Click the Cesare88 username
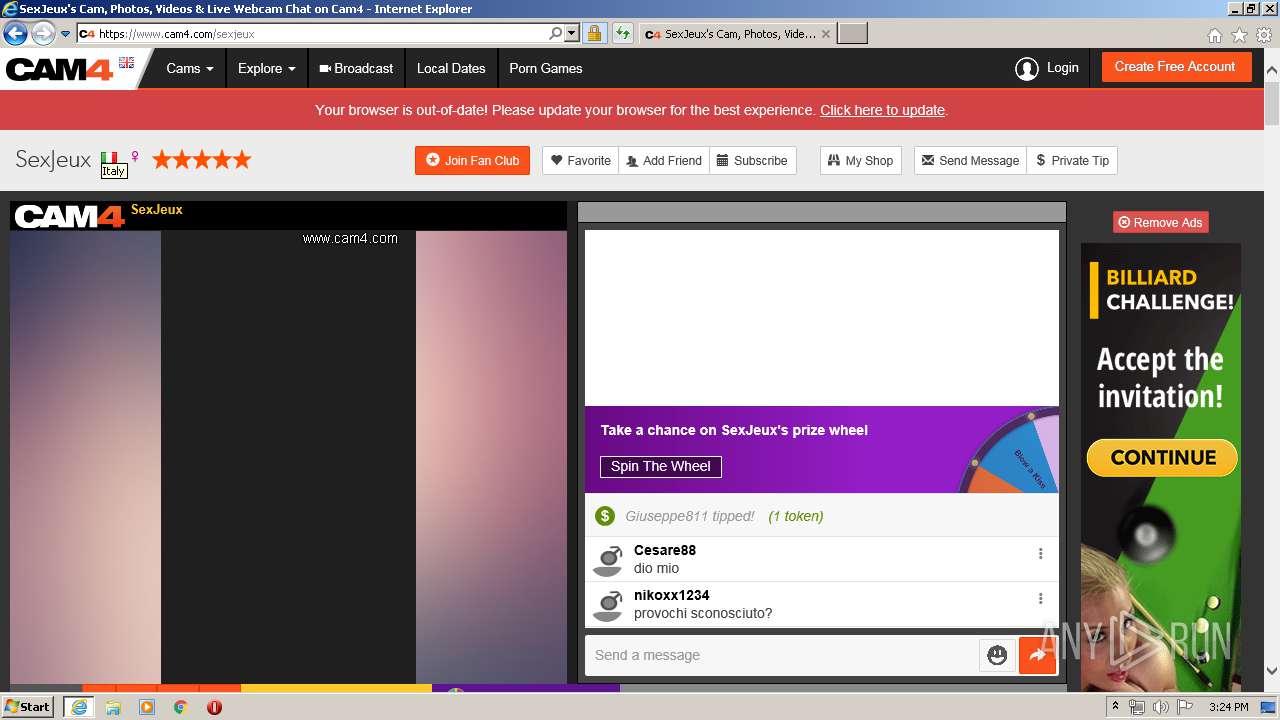Image resolution: width=1280 pixels, height=720 pixels. [665, 550]
